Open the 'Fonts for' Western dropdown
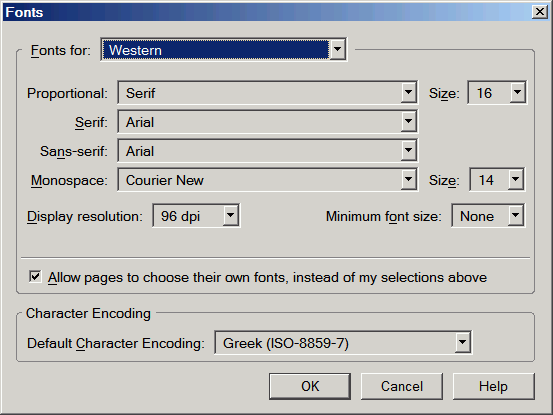The height and width of the screenshot is (415, 553). (x=224, y=50)
